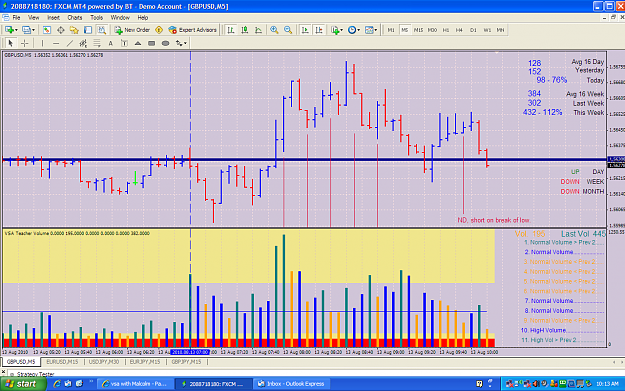Image resolution: width=625 pixels, height=391 pixels.
Task: Open the New Chart icon
Action: 9,30
